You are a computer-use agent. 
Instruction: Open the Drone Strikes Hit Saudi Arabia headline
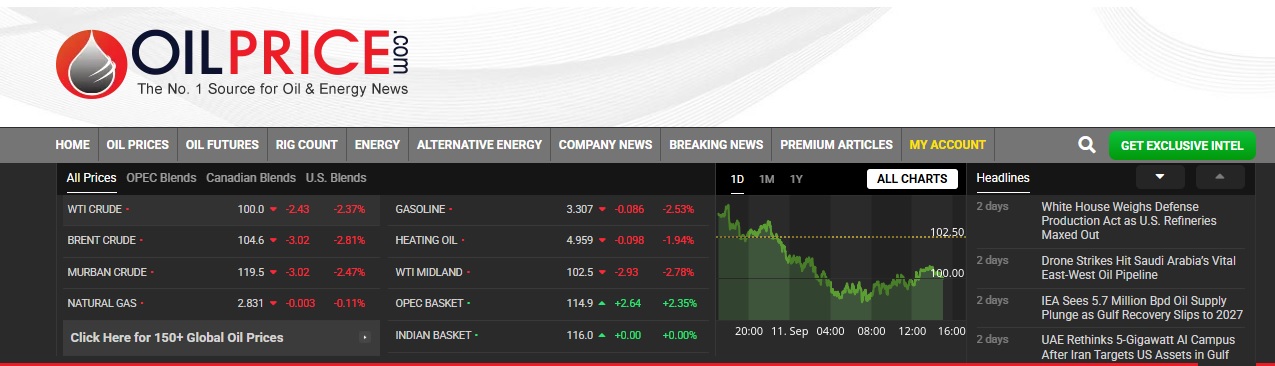coord(1138,267)
